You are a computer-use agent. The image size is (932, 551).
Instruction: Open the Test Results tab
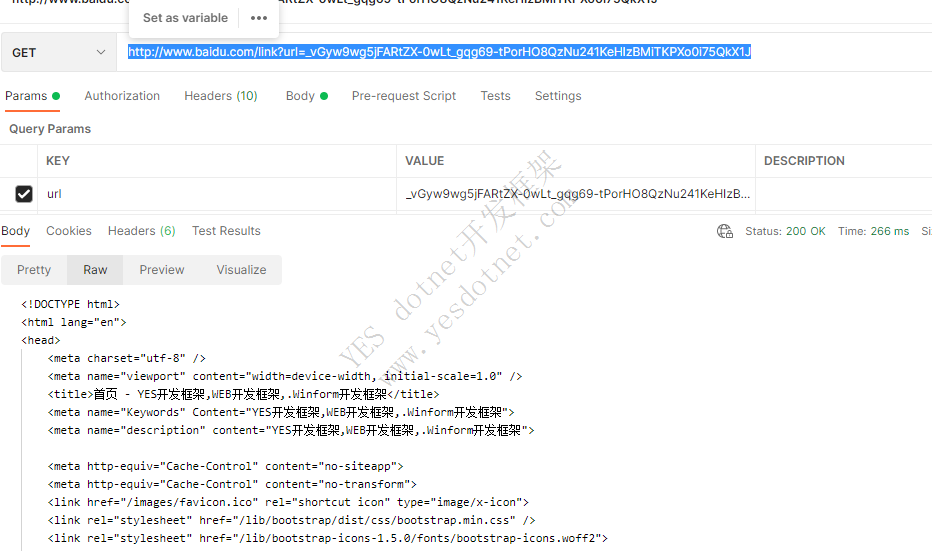226,231
